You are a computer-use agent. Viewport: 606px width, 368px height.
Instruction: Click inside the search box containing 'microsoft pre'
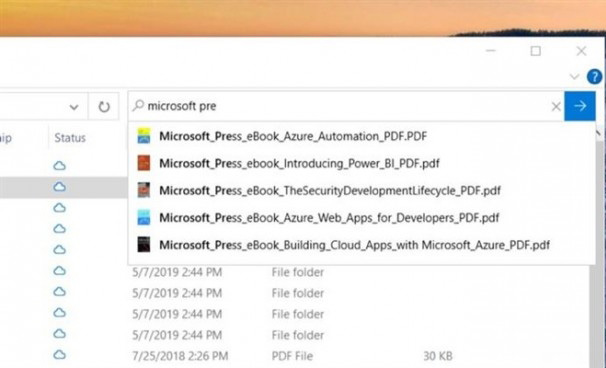(x=346, y=106)
